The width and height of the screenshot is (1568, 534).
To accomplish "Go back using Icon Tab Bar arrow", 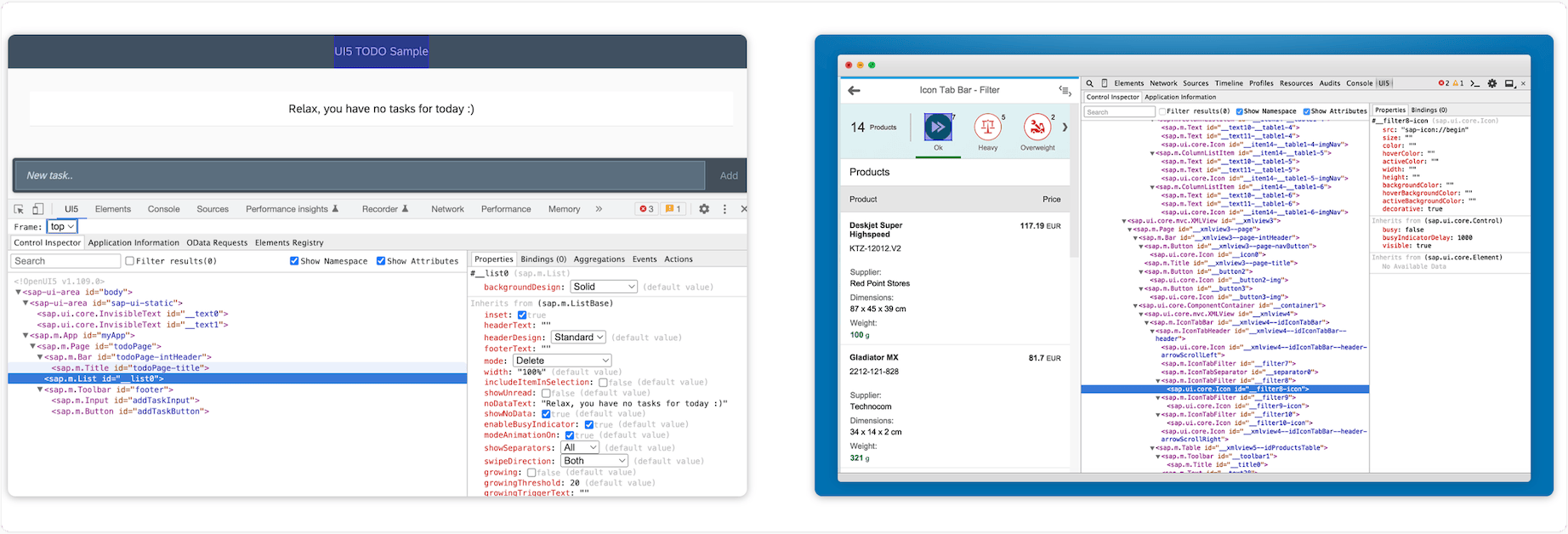I will [854, 90].
